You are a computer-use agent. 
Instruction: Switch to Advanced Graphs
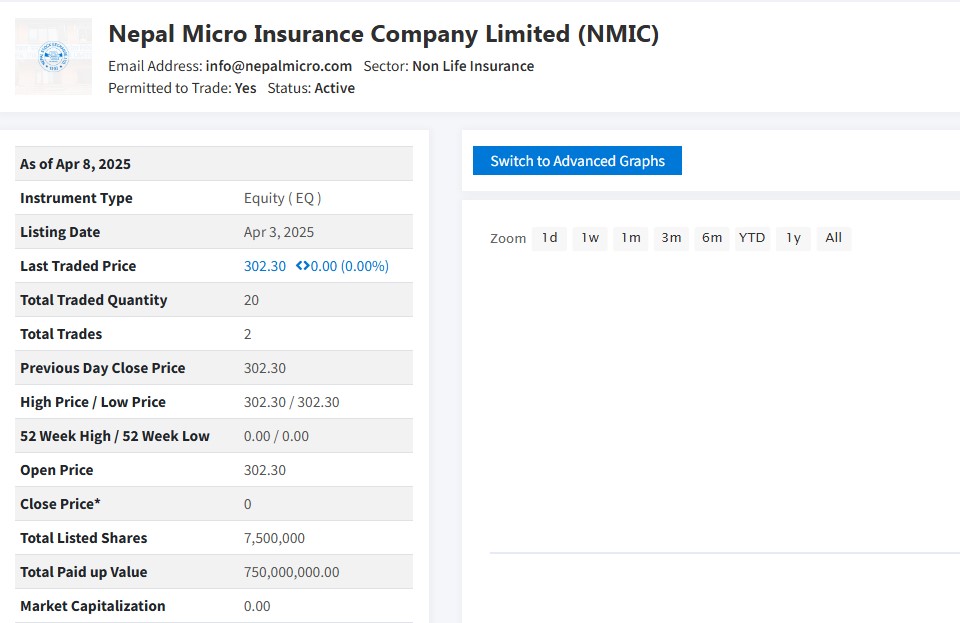point(577,160)
